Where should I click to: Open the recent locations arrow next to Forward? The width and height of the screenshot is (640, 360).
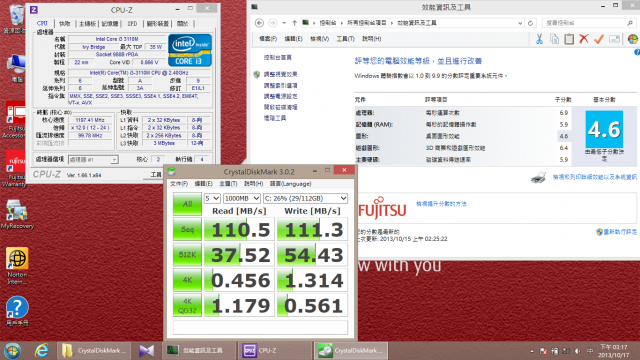coord(284,23)
